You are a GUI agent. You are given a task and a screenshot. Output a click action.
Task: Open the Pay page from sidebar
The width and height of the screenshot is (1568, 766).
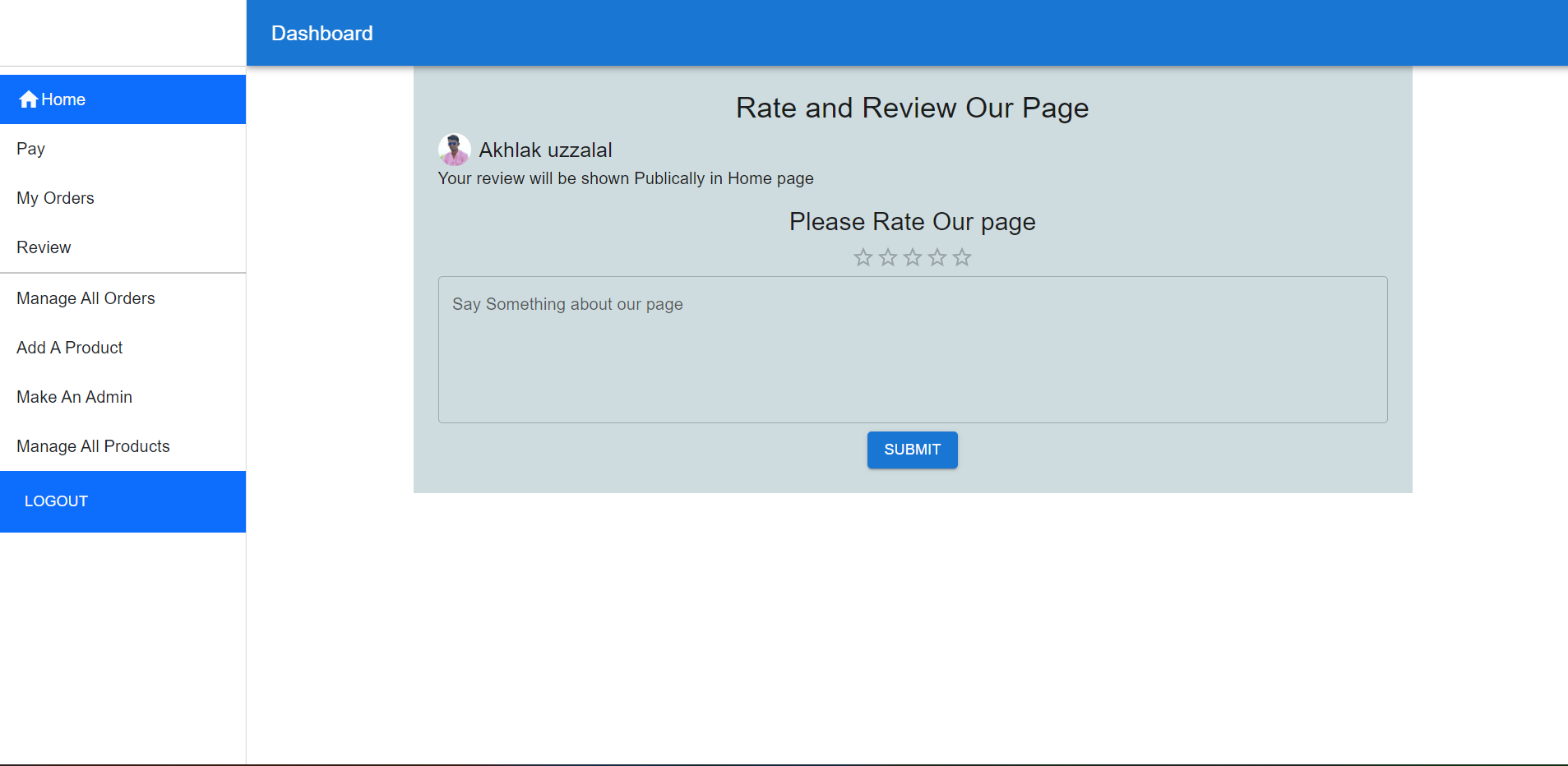31,149
